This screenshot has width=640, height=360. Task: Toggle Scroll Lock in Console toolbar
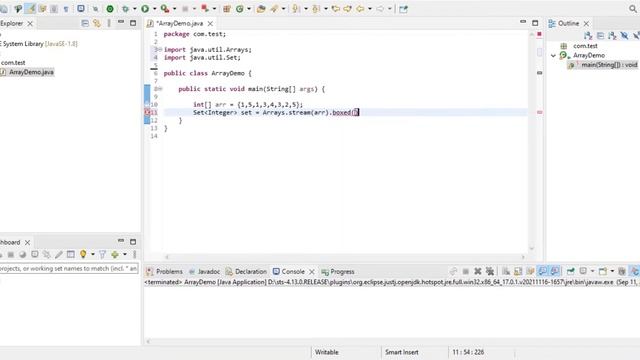[518, 271]
